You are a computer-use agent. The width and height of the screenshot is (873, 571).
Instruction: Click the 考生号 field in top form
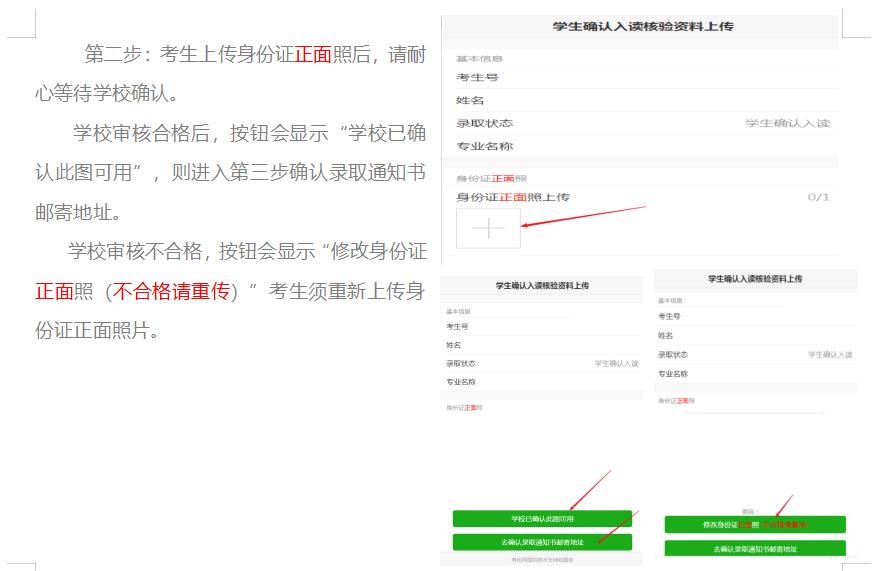tap(477, 77)
